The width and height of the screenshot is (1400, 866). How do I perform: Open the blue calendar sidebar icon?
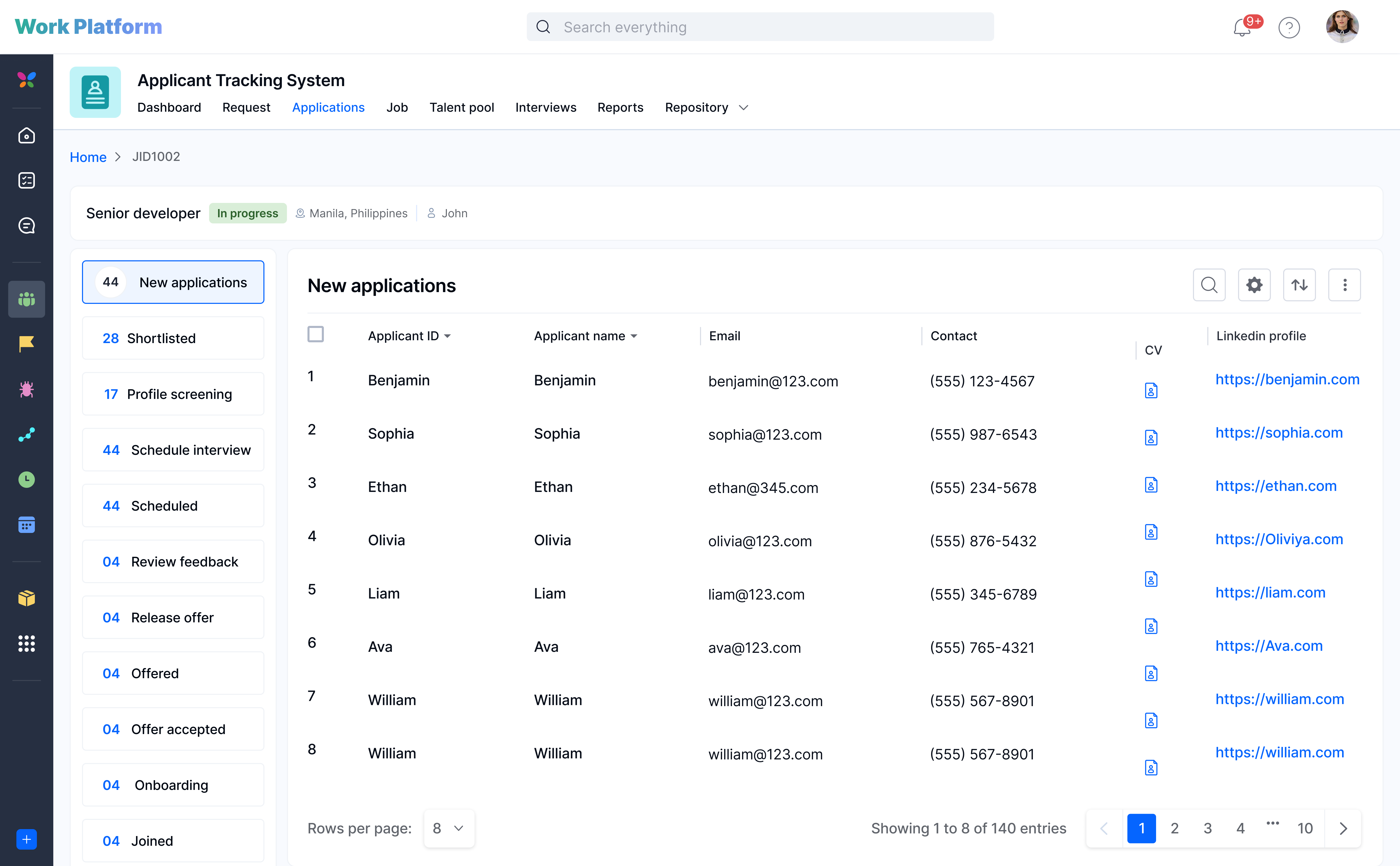(x=26, y=525)
